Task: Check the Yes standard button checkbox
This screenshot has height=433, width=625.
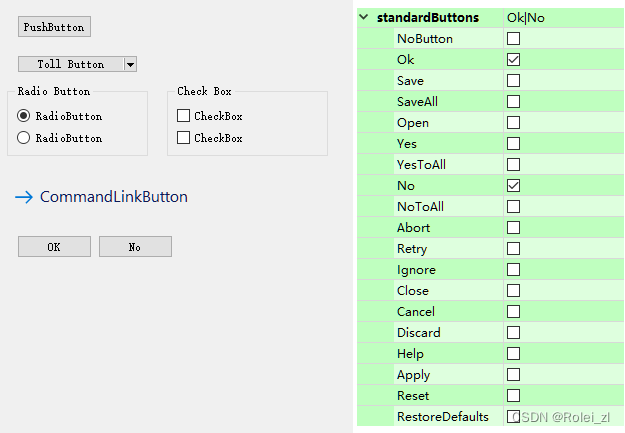Action: [514, 144]
